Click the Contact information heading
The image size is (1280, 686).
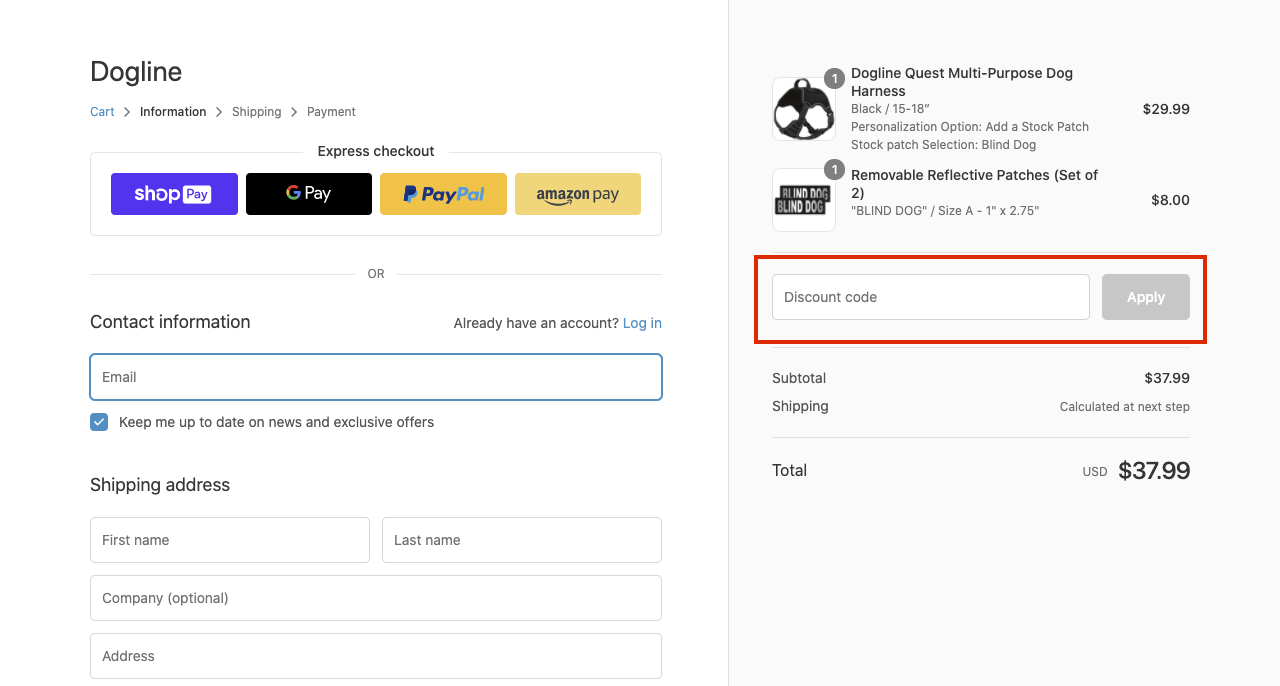[170, 322]
